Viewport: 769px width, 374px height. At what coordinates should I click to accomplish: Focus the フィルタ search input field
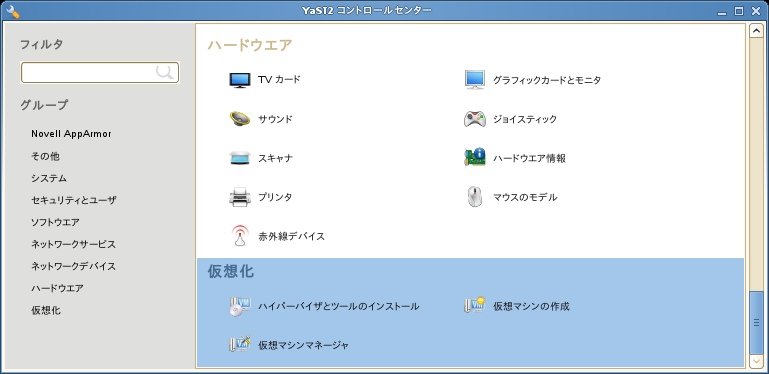click(x=100, y=73)
